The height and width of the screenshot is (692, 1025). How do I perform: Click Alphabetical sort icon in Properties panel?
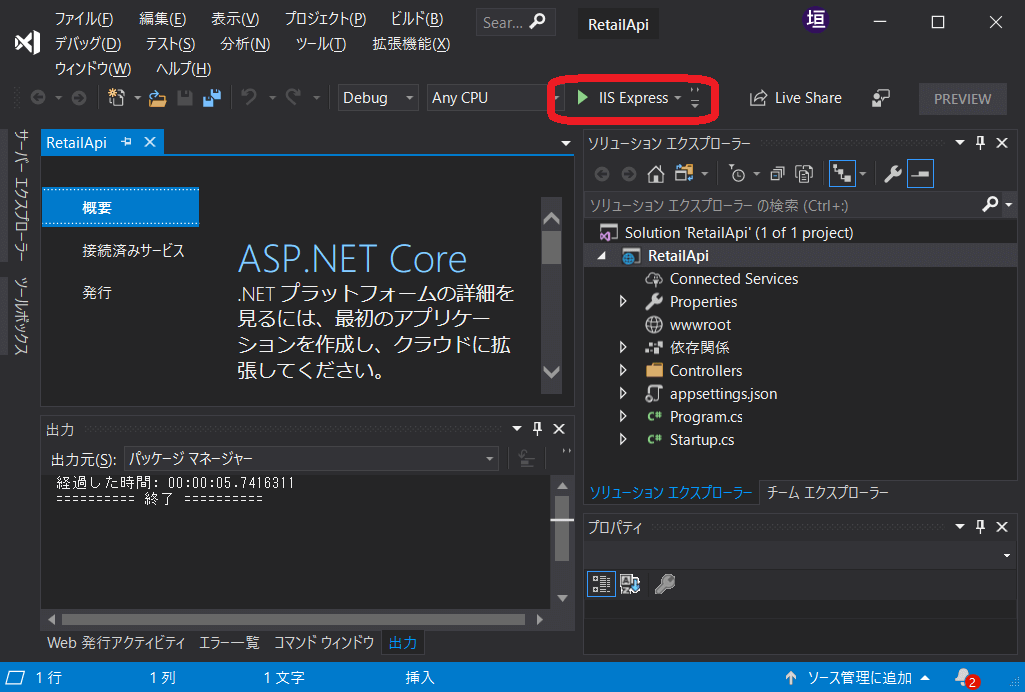(x=630, y=584)
